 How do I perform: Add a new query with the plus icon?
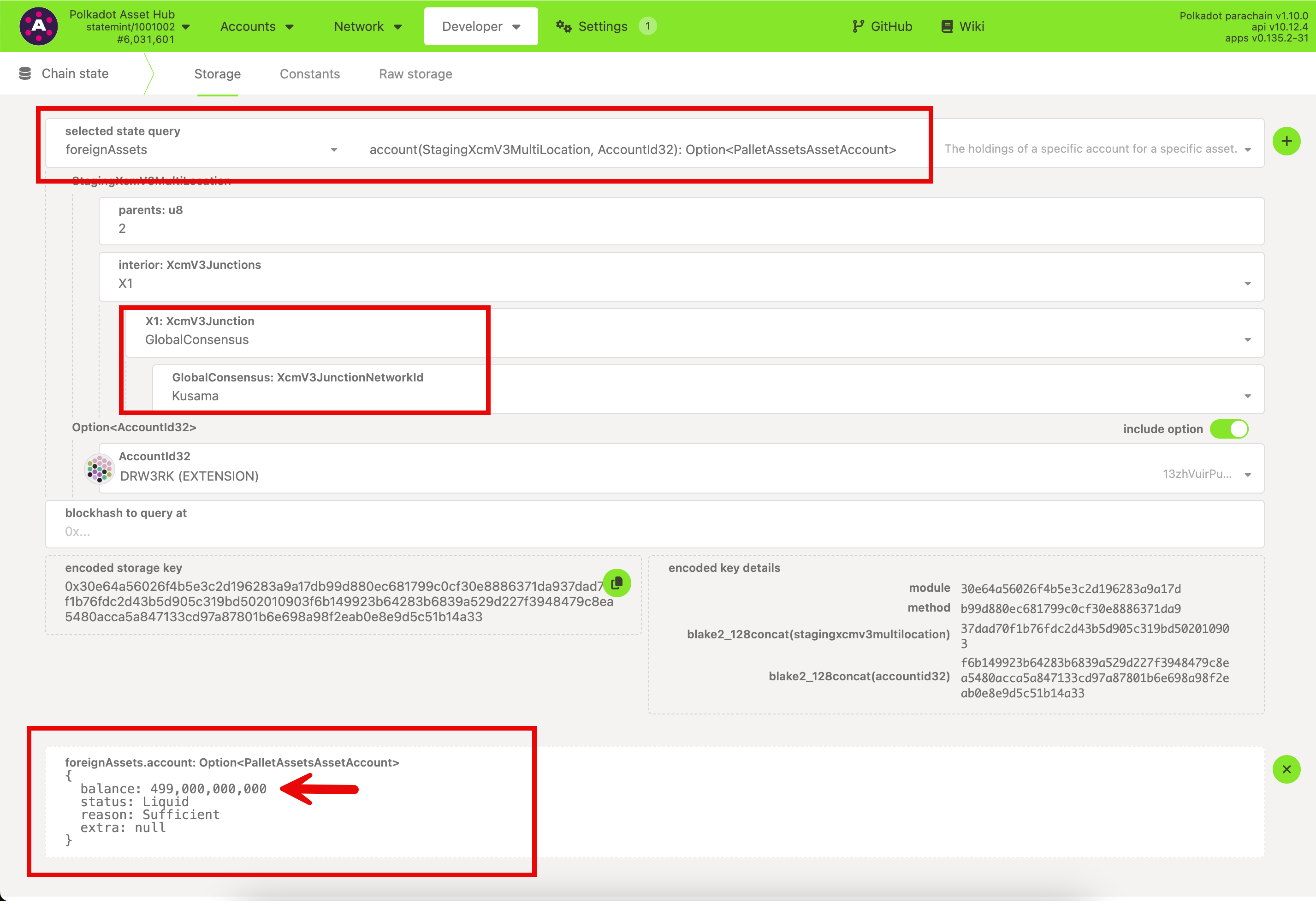coord(1286,141)
